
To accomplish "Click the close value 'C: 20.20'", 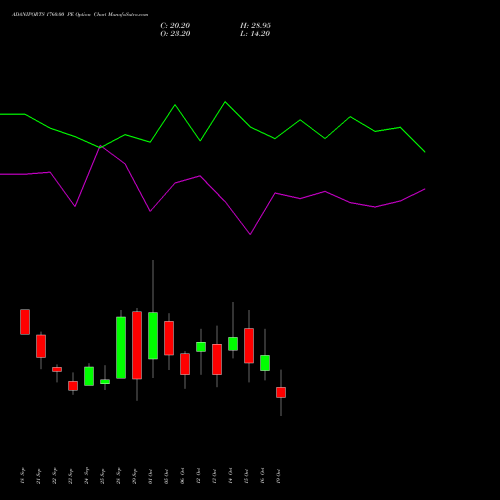I will 175,26.
